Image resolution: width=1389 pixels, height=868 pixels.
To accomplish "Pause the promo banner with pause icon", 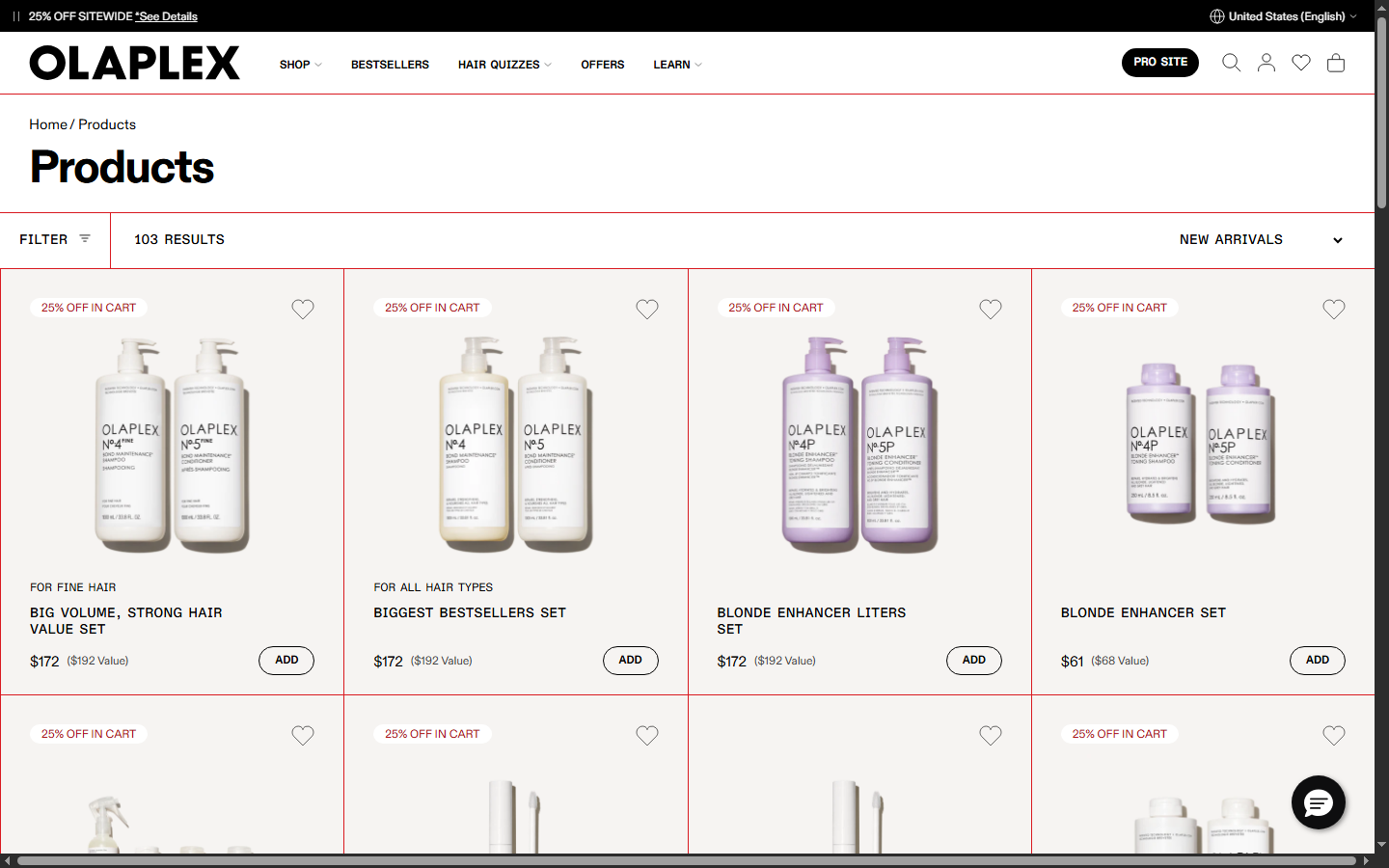I will pyautogui.click(x=16, y=16).
